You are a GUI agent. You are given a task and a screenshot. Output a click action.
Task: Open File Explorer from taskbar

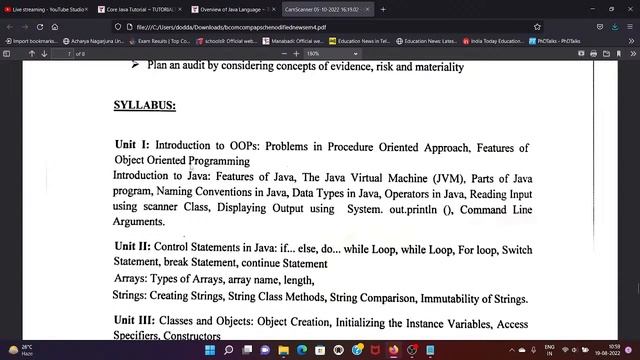click(284, 350)
